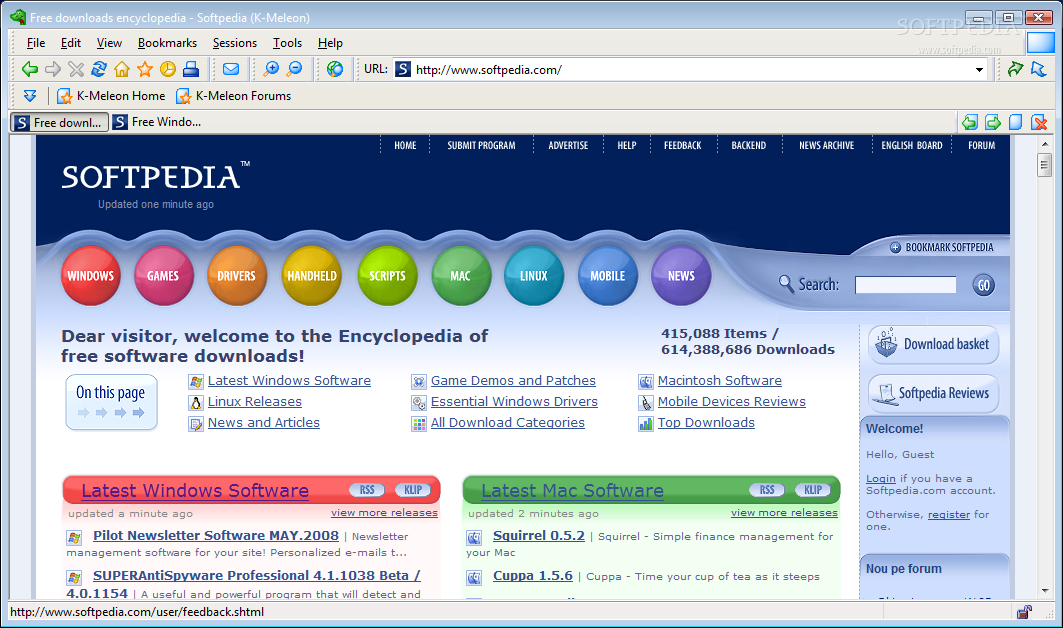Stop page loading with the X icon

76,68
